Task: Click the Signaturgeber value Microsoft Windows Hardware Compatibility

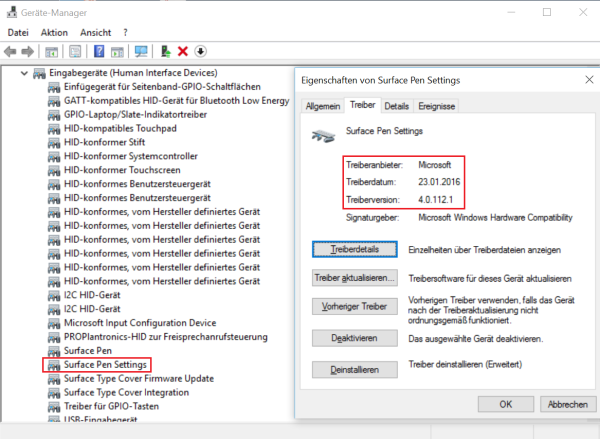Action: [x=495, y=217]
